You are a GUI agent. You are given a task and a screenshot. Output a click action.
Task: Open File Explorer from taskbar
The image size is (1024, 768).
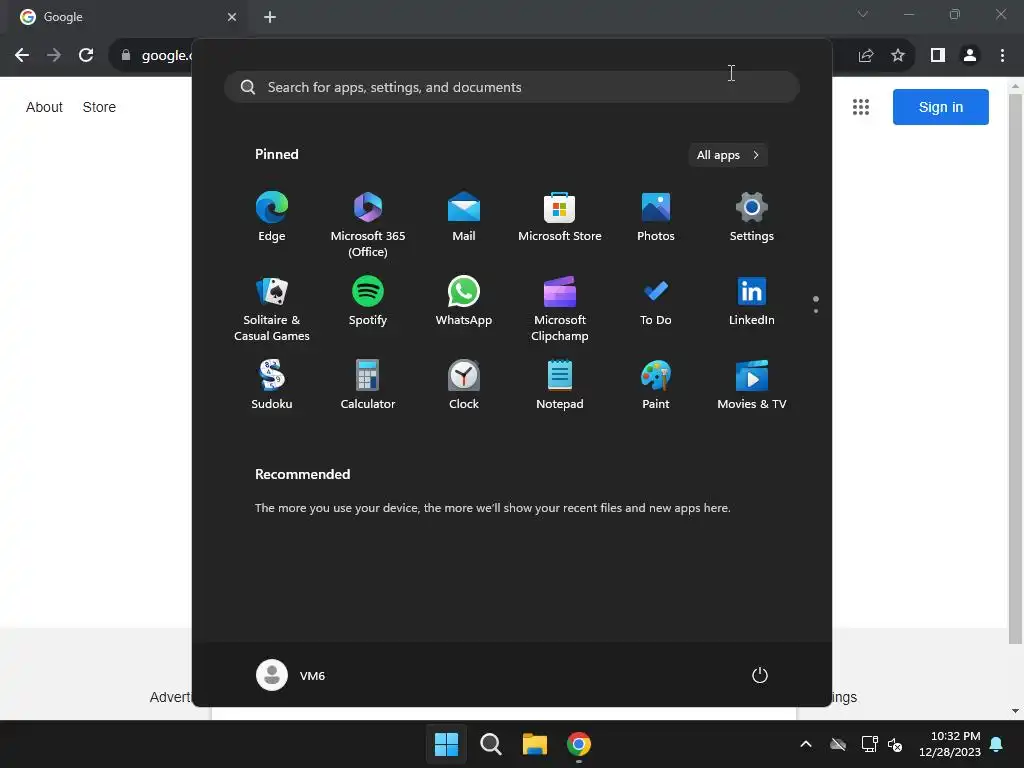pyautogui.click(x=535, y=744)
